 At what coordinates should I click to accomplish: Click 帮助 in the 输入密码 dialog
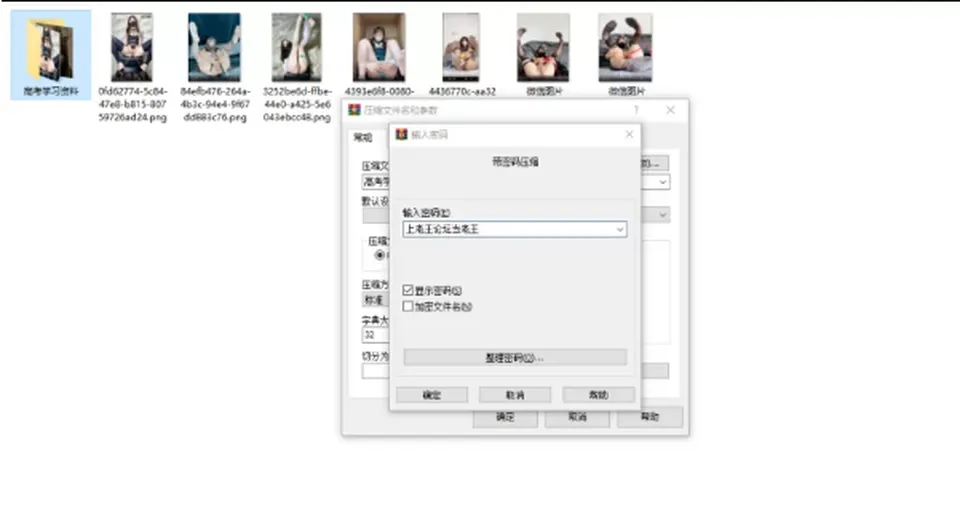[x=598, y=395]
